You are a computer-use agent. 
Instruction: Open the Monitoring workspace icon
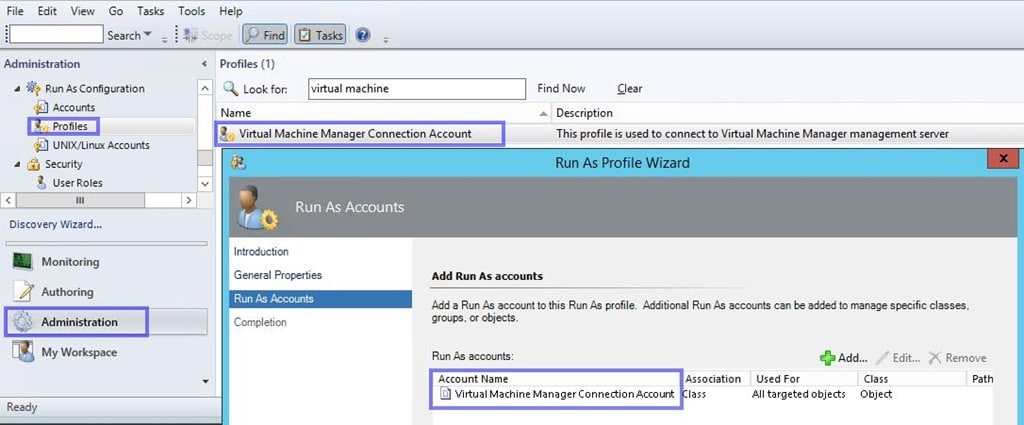tap(22, 262)
